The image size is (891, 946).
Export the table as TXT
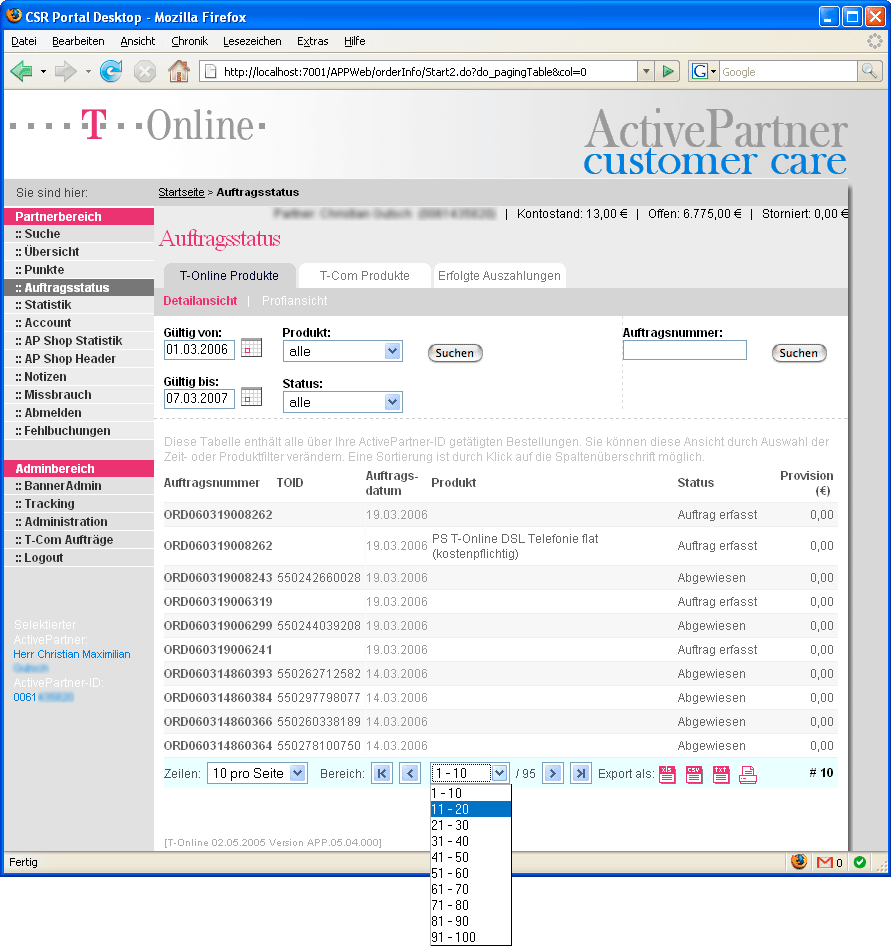point(721,774)
